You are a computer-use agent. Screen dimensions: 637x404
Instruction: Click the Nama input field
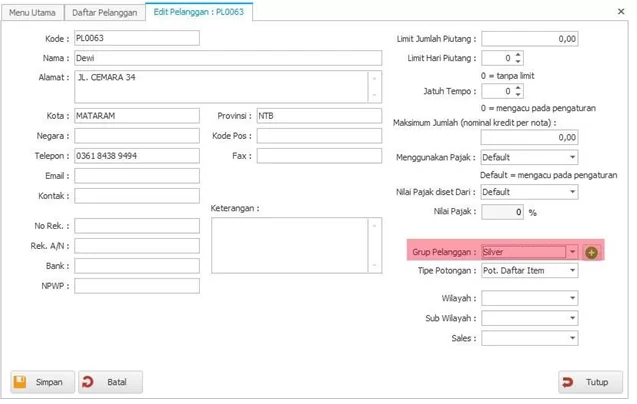[x=136, y=58]
